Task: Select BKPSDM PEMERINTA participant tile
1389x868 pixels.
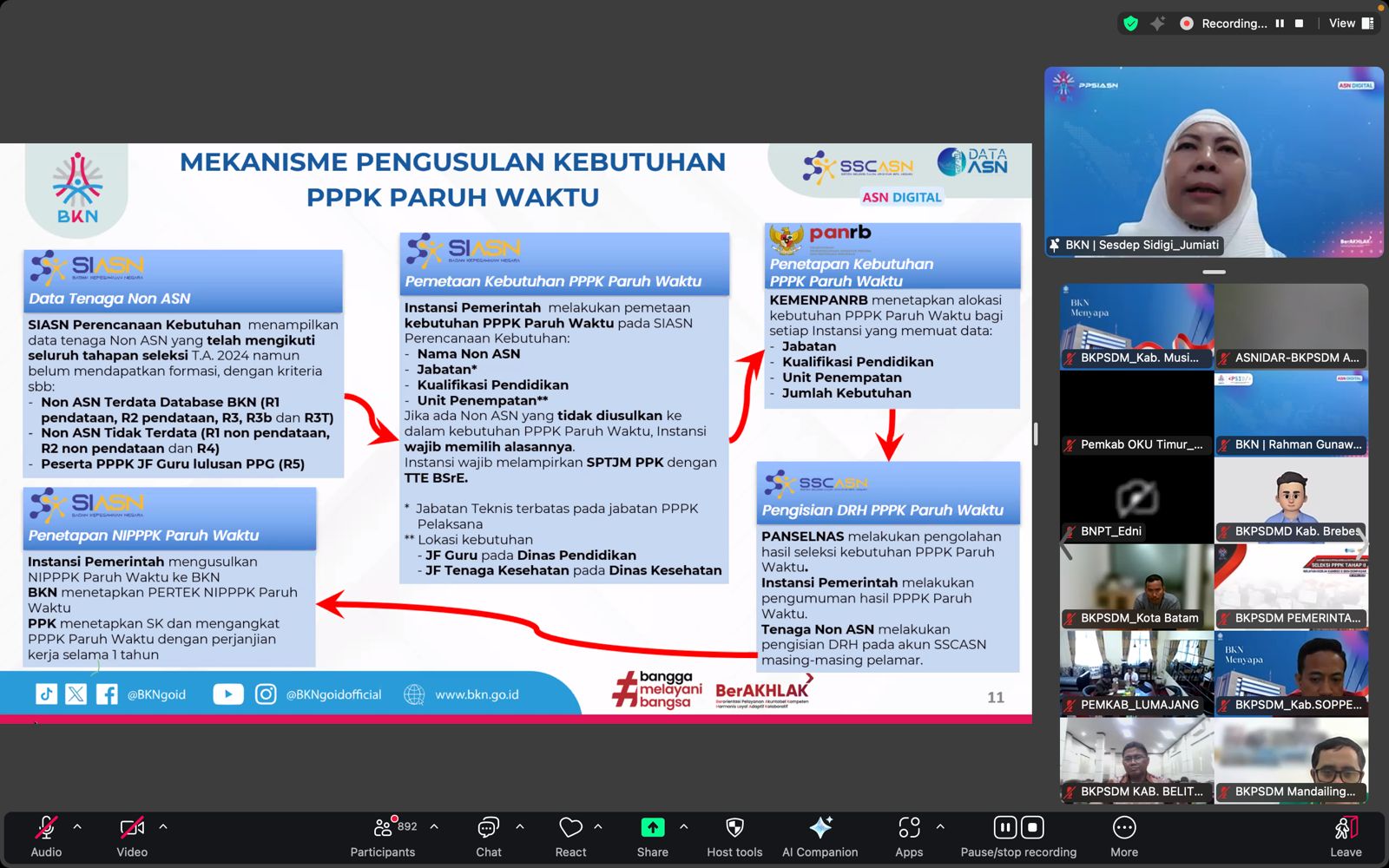Action: 1292,587
